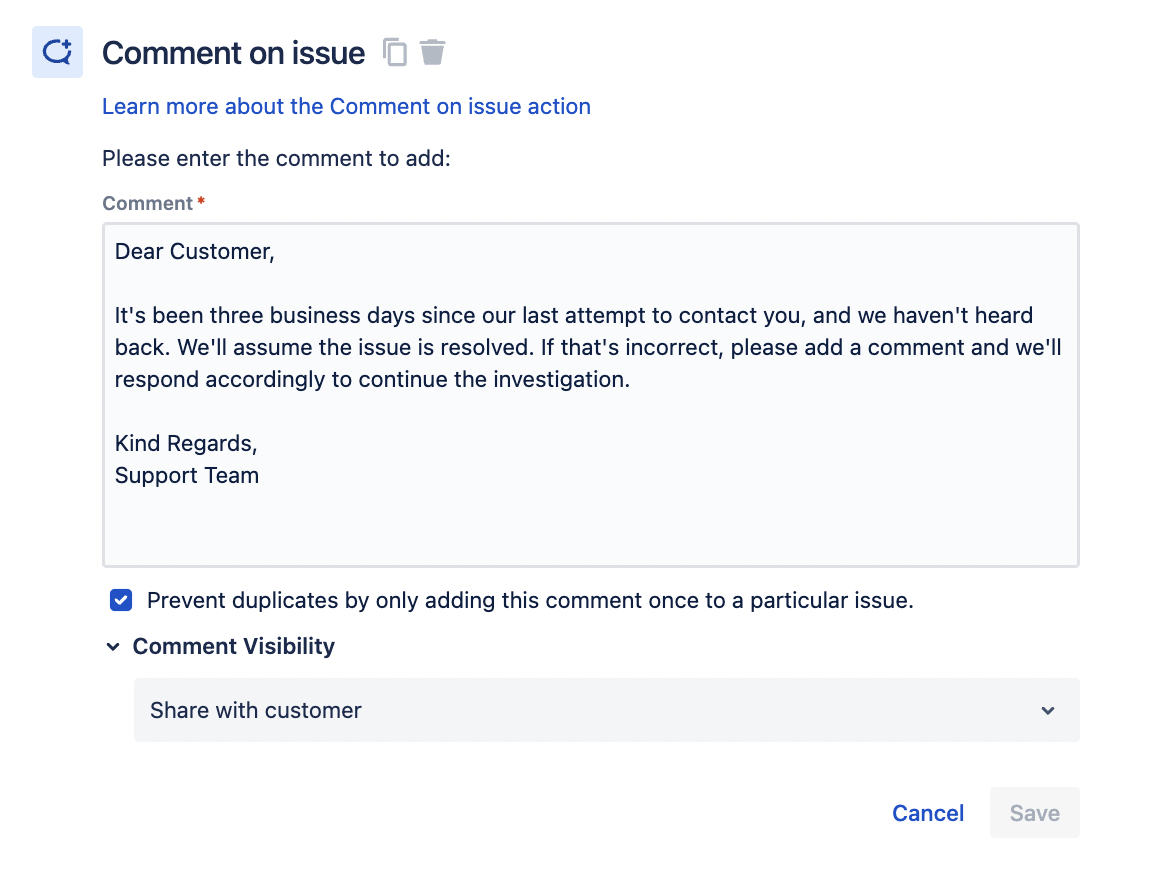Click the Kind Regards line in comment
This screenshot has height=882, width=1154.
[x=186, y=443]
